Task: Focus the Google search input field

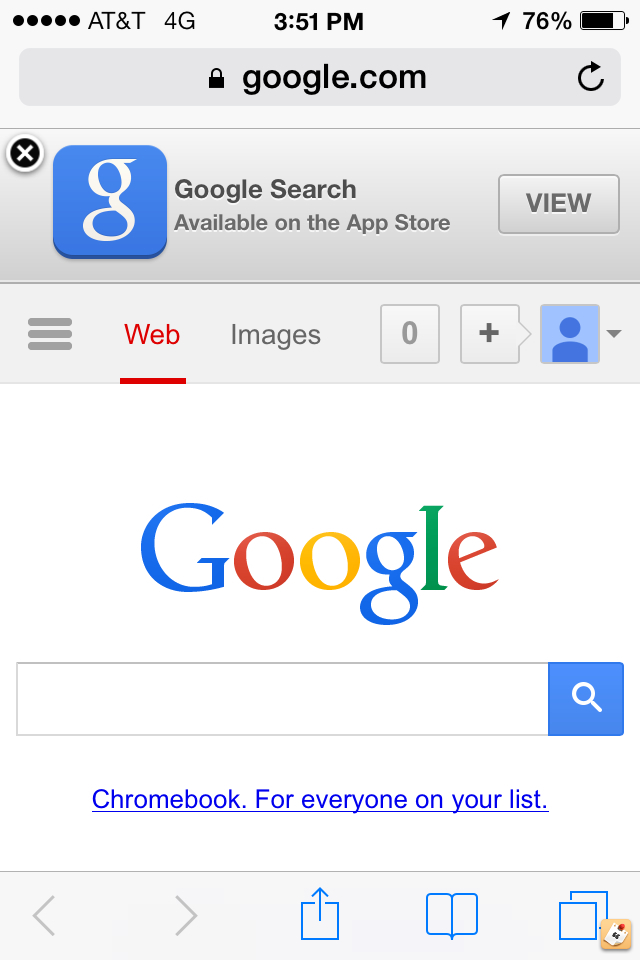Action: tap(282, 699)
